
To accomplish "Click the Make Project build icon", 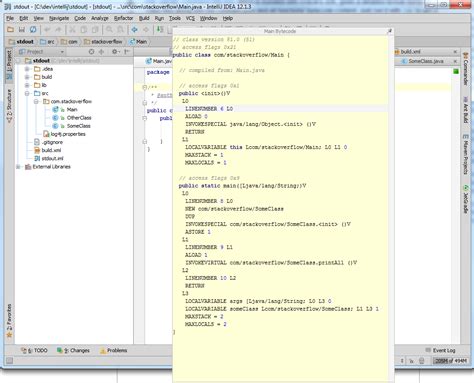I will 160,30.
